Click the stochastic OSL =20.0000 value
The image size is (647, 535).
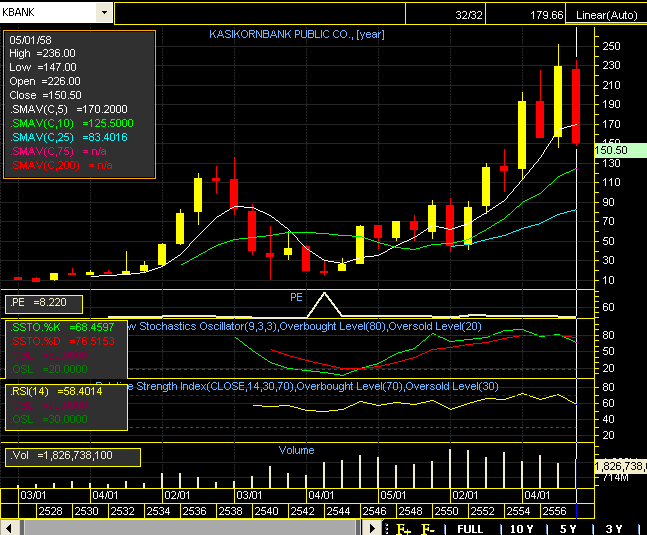tap(49, 369)
